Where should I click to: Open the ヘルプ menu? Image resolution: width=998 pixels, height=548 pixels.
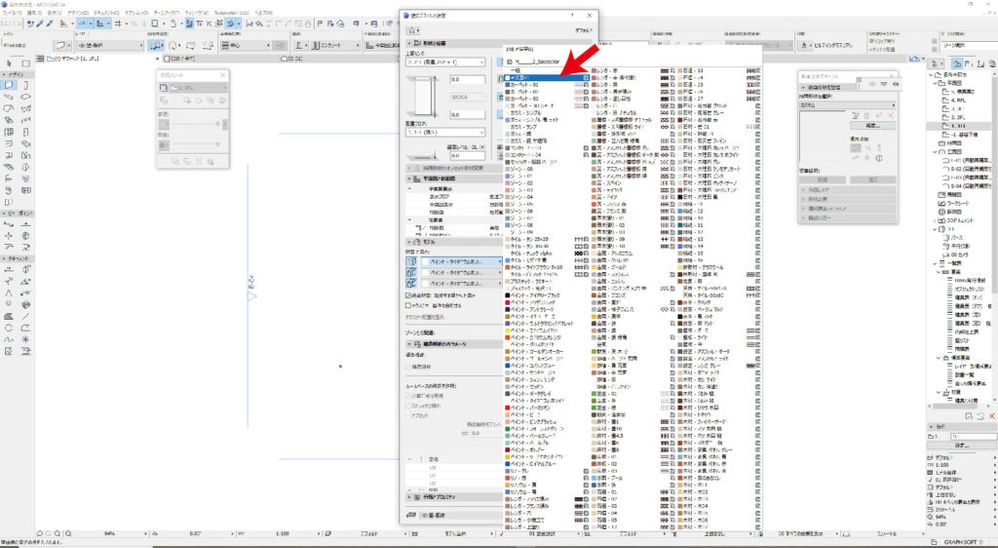[263, 13]
